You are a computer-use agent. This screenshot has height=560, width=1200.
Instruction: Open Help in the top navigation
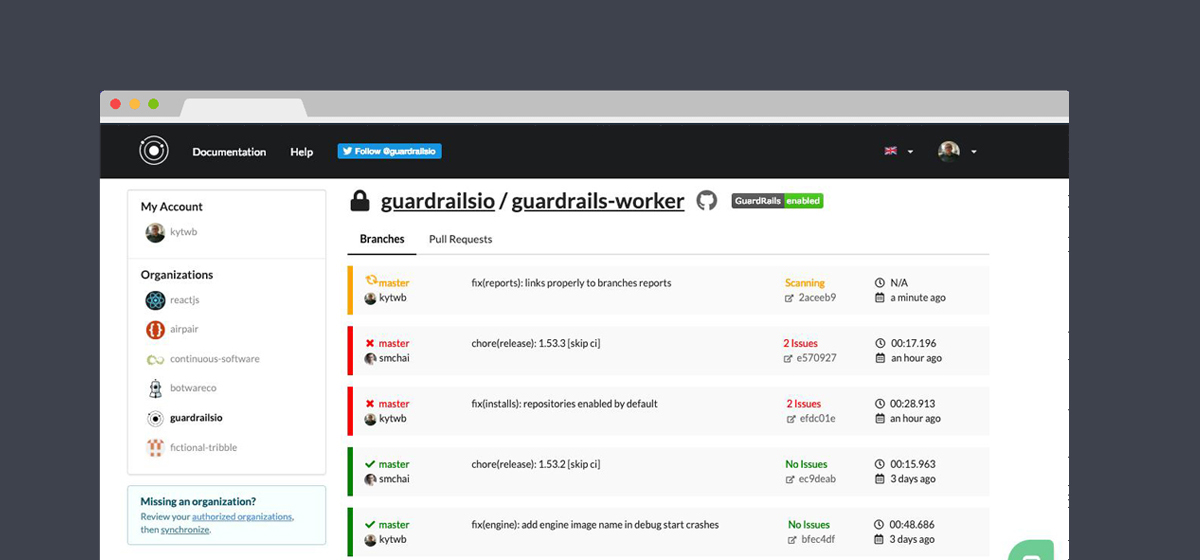302,152
